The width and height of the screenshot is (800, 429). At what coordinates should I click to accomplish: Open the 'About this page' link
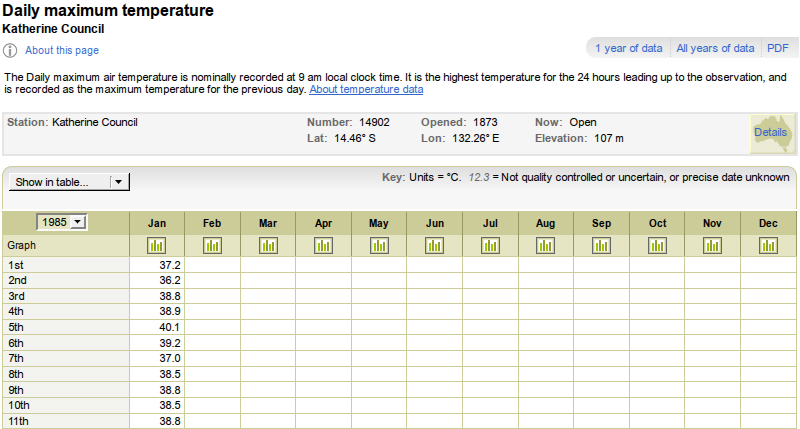62,51
